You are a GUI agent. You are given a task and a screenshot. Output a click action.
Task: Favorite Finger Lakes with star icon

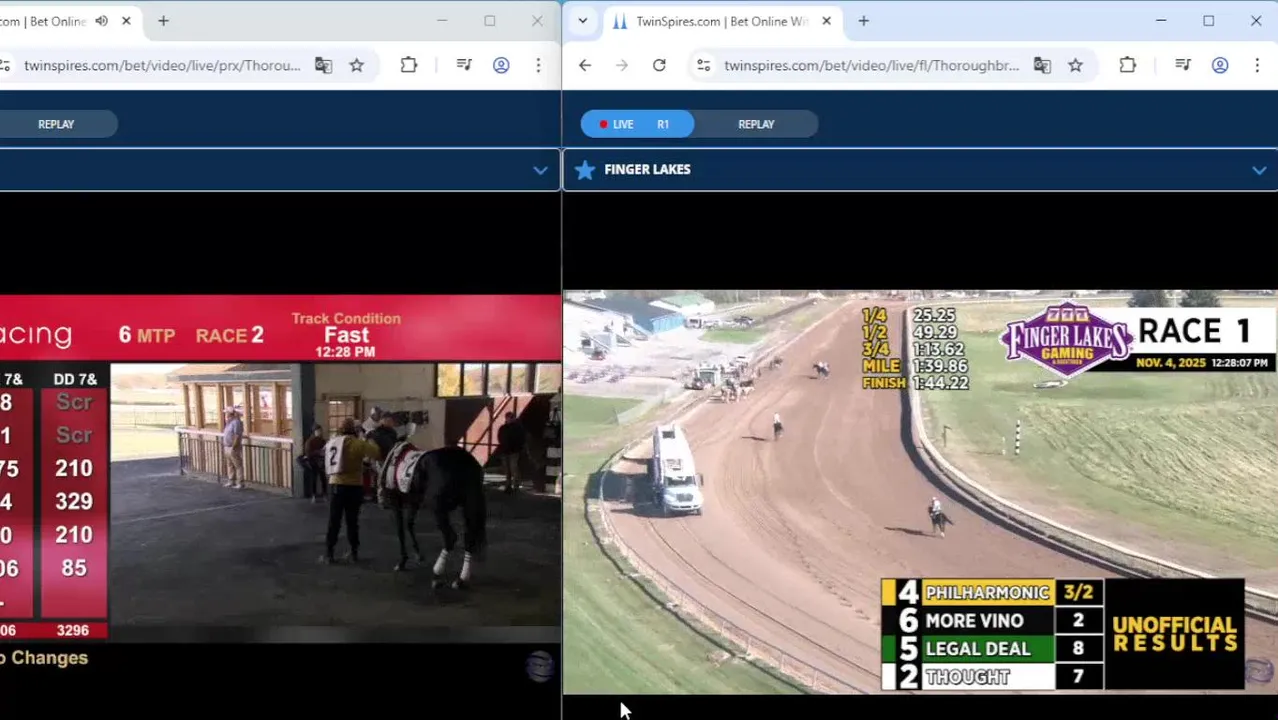[x=585, y=170]
